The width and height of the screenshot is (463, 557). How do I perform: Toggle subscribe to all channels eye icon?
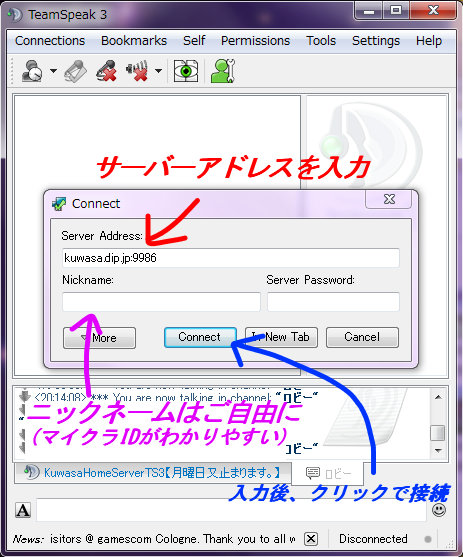click(186, 71)
